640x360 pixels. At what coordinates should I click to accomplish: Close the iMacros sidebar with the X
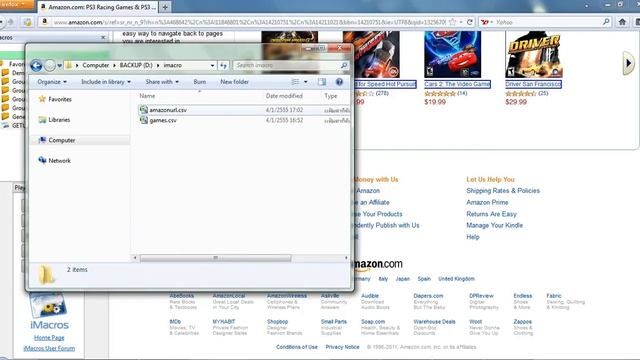(x=103, y=38)
